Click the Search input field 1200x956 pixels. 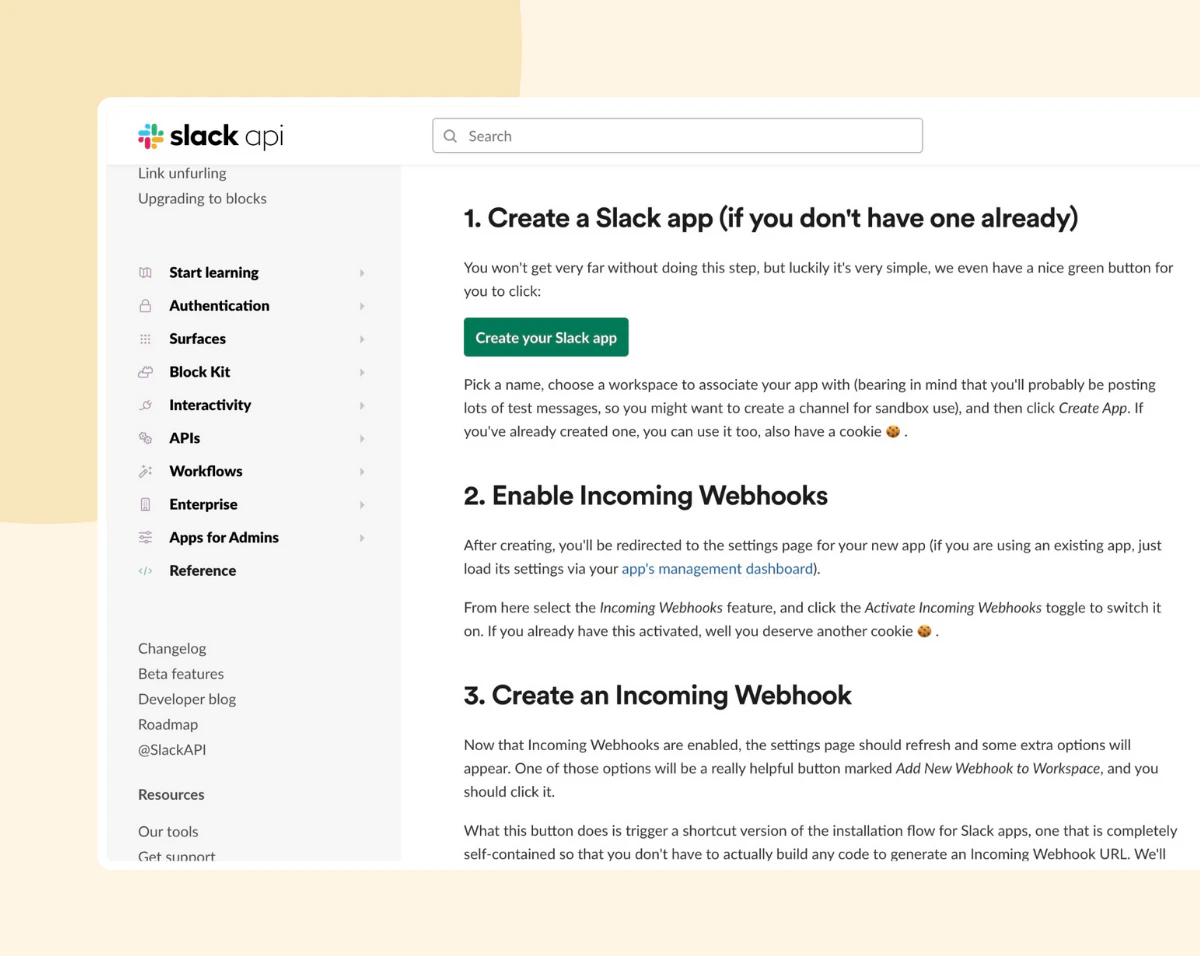pyautogui.click(x=677, y=135)
